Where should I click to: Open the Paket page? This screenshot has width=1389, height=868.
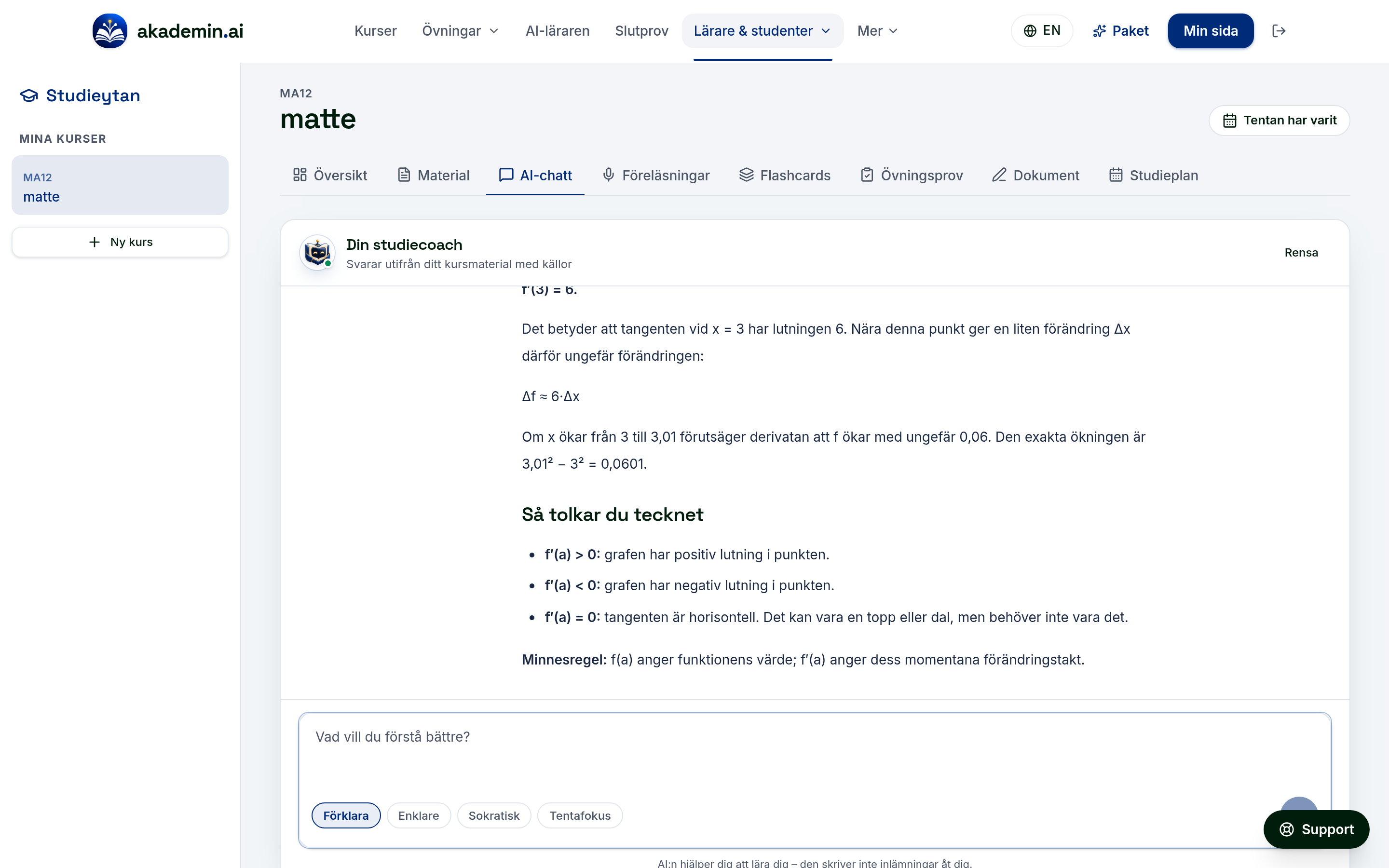pyautogui.click(x=1120, y=31)
